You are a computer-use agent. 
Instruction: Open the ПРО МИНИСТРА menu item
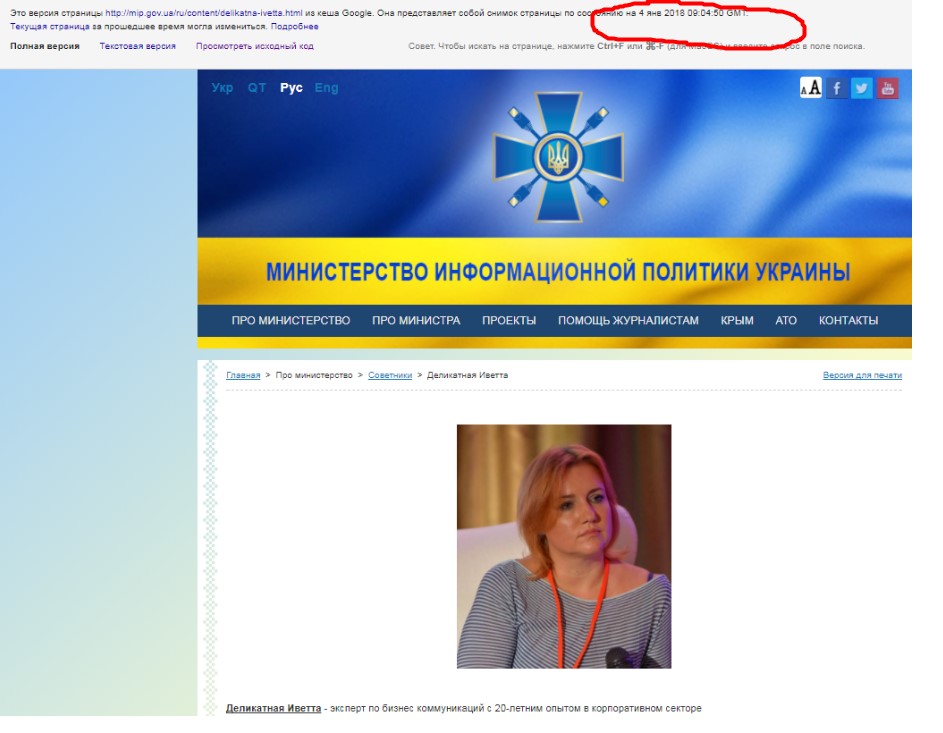[x=416, y=321]
